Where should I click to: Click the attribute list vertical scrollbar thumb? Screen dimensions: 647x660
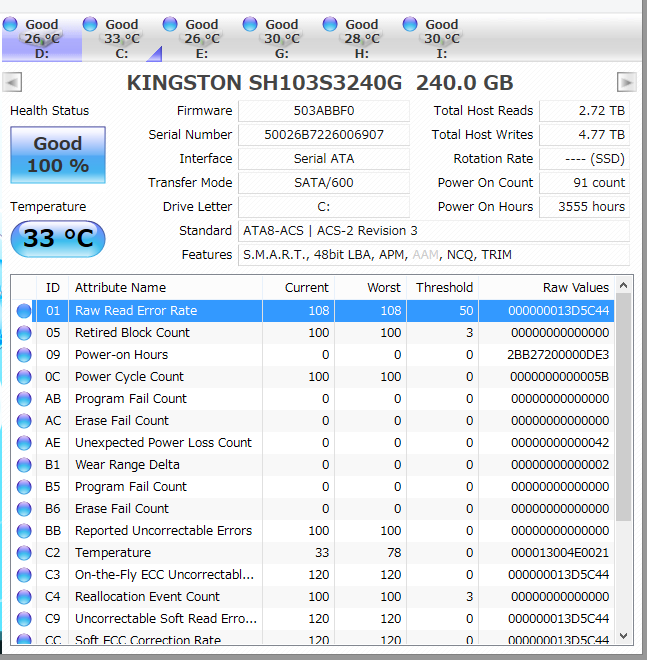[x=624, y=407]
